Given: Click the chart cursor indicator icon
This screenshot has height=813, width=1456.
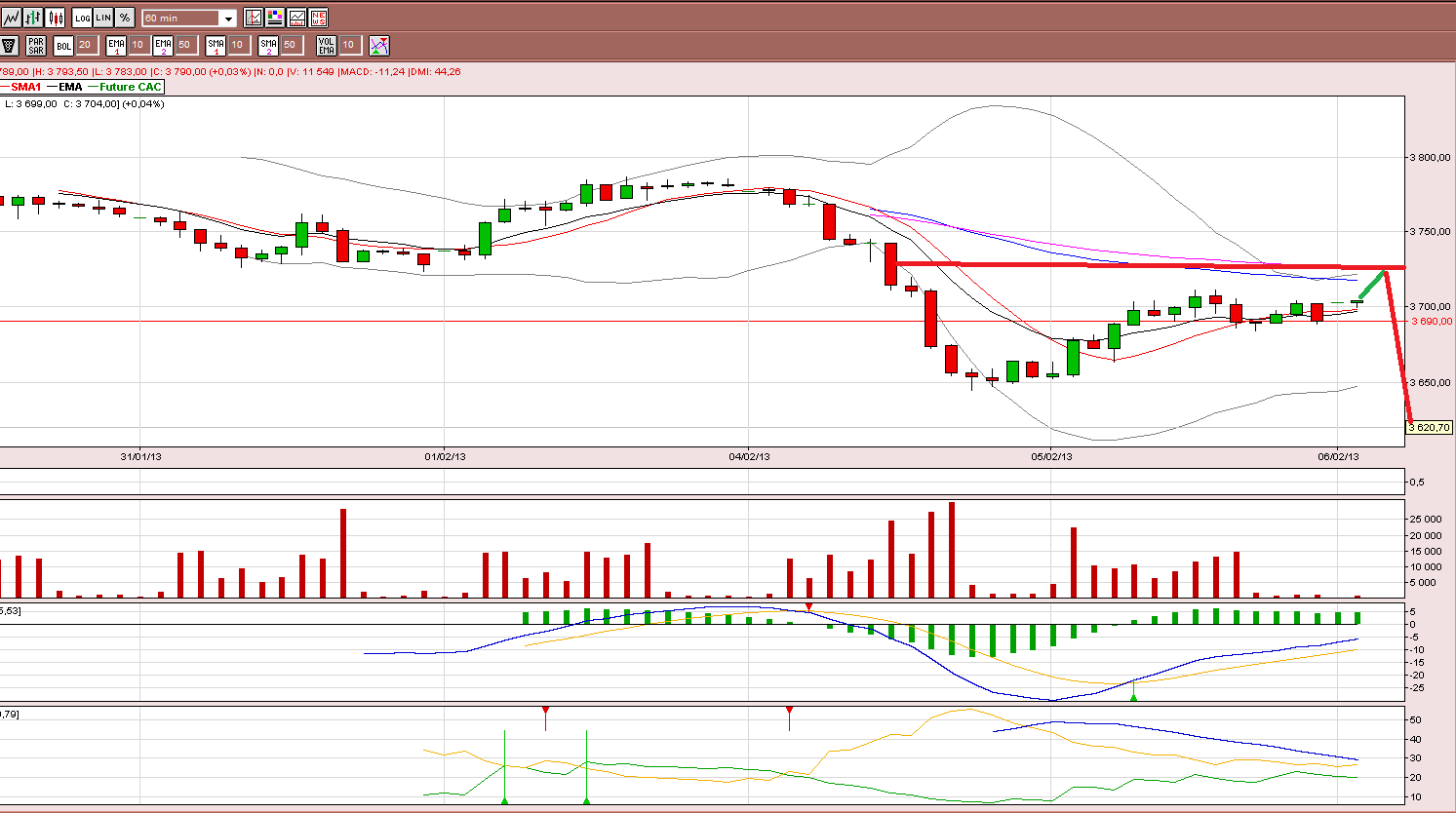Looking at the screenshot, I should [254, 18].
